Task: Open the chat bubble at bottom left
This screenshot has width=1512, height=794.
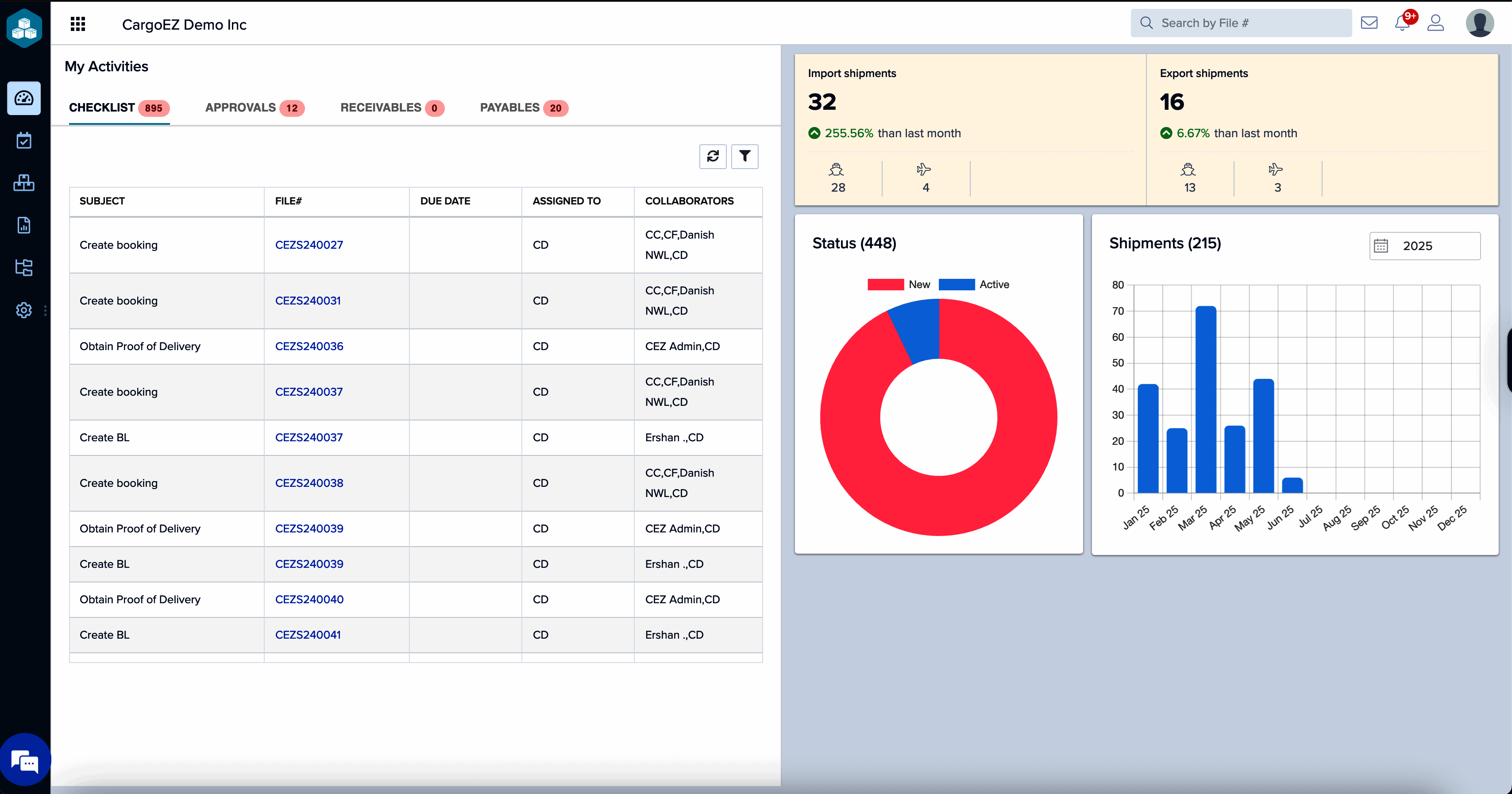Action: click(x=25, y=760)
